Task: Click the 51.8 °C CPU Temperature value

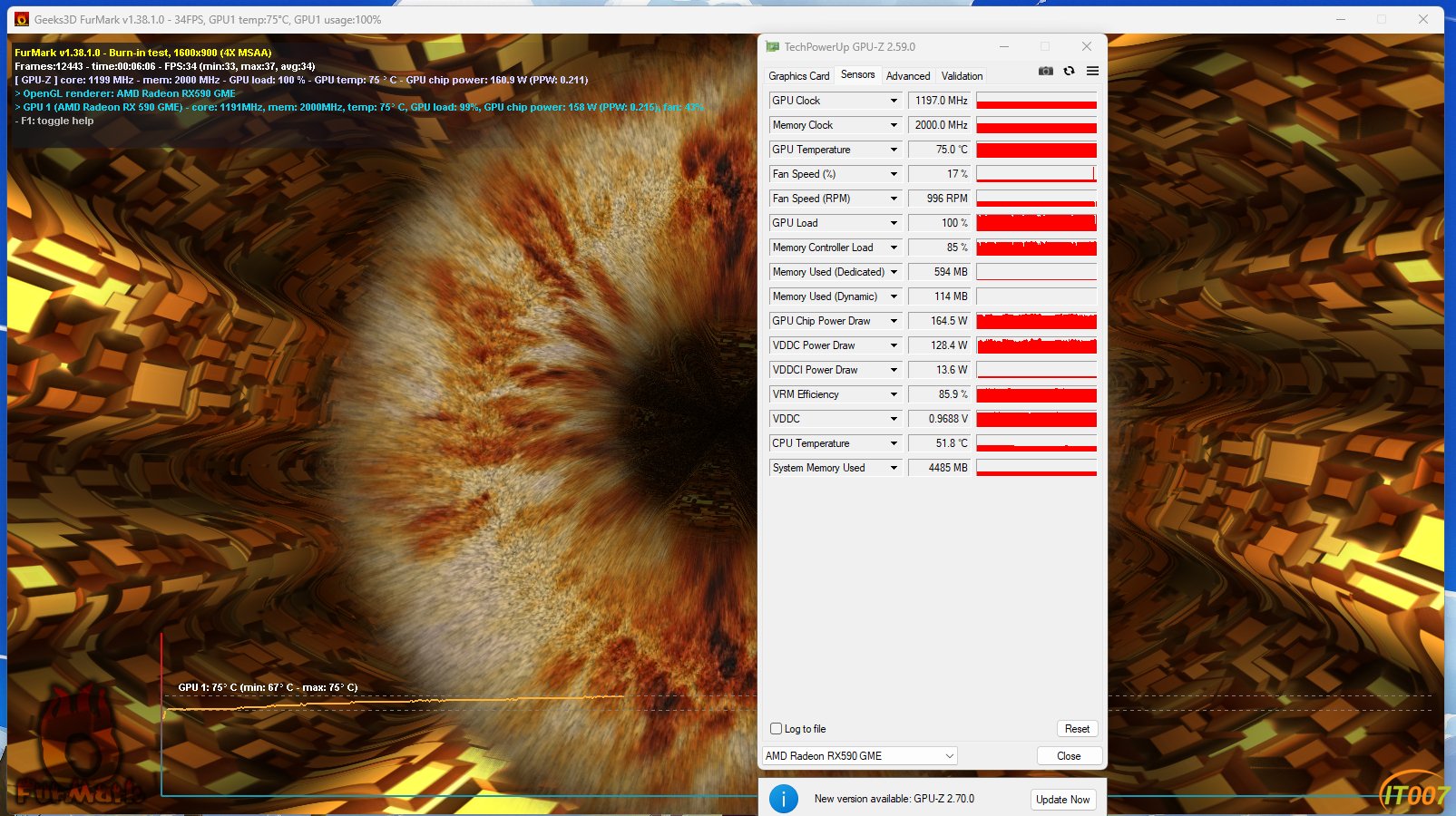Action: point(940,443)
